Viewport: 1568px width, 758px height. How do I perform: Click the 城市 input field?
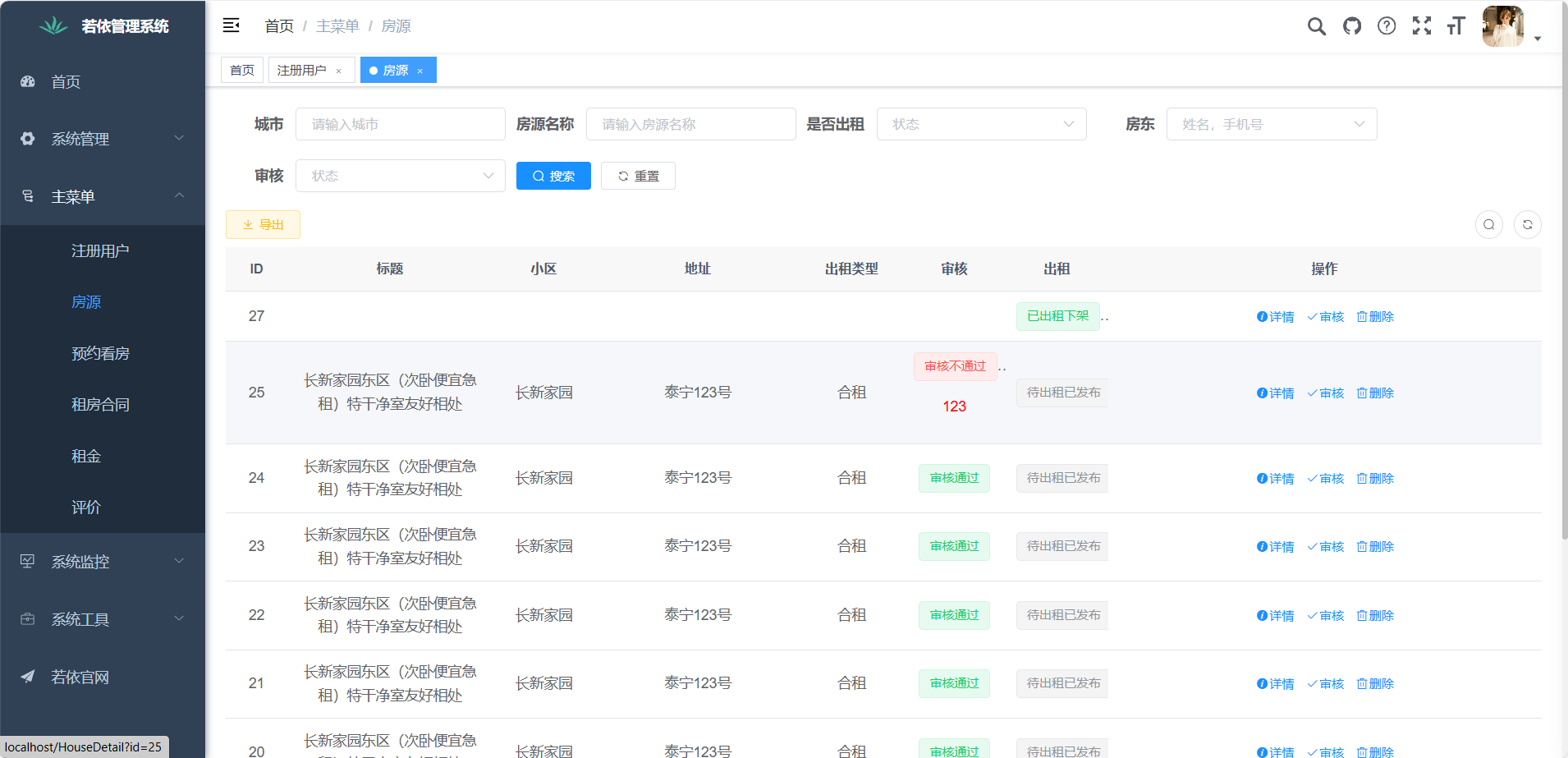point(401,124)
